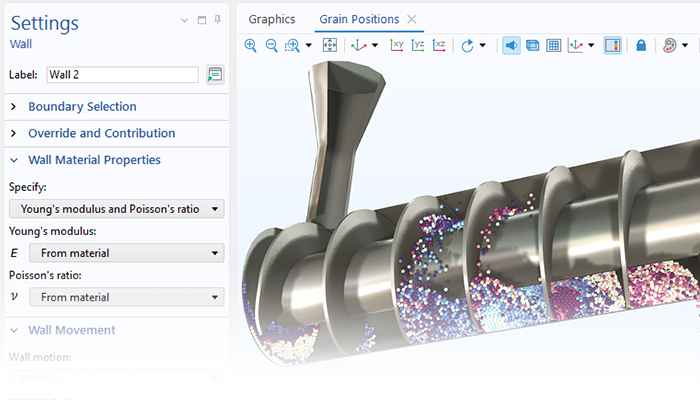The height and width of the screenshot is (400, 700).
Task: Click the rotate view icon
Action: click(468, 46)
